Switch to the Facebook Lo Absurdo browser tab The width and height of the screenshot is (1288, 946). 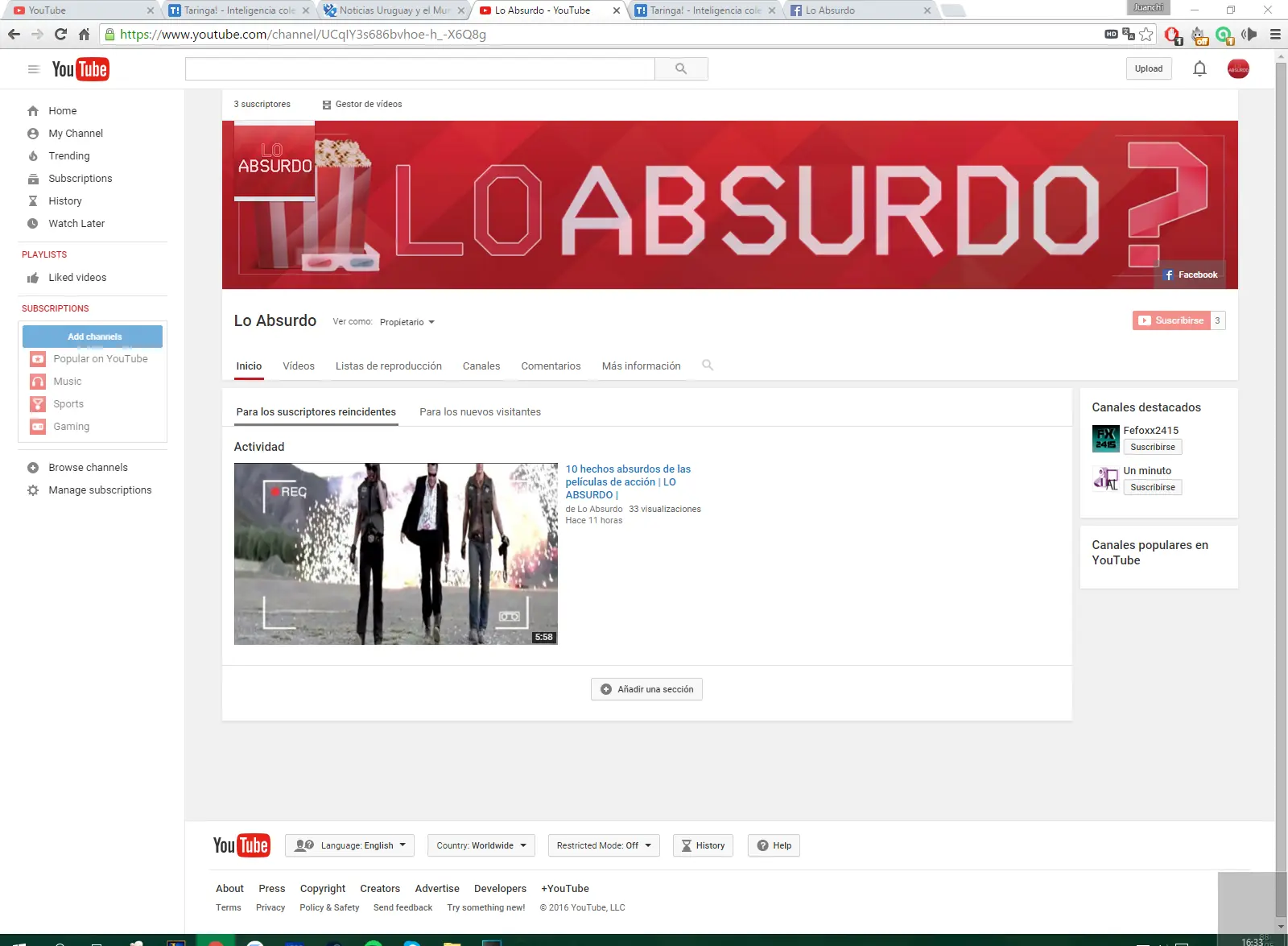tap(860, 10)
